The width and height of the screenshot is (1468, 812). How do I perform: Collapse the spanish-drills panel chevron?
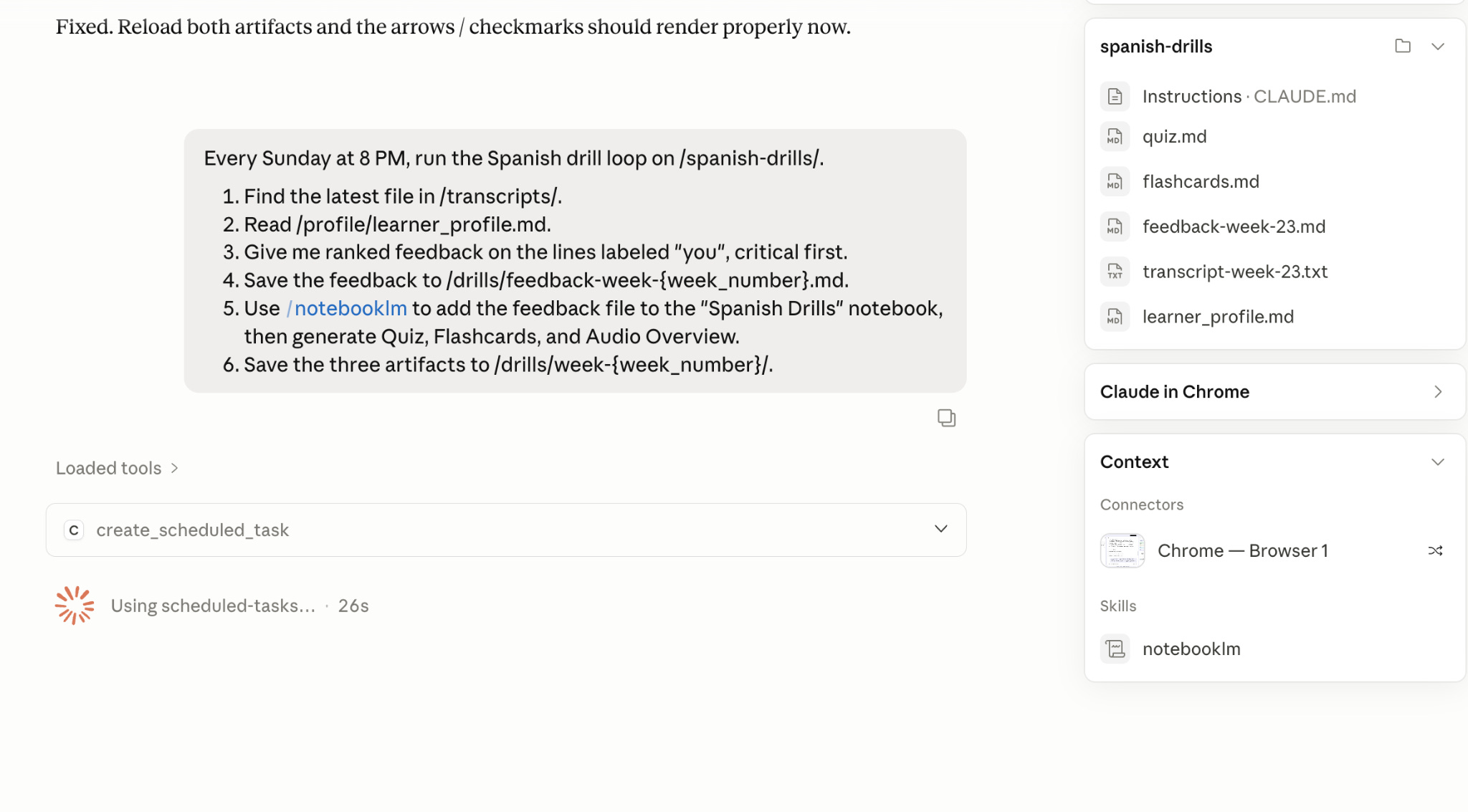click(1437, 47)
